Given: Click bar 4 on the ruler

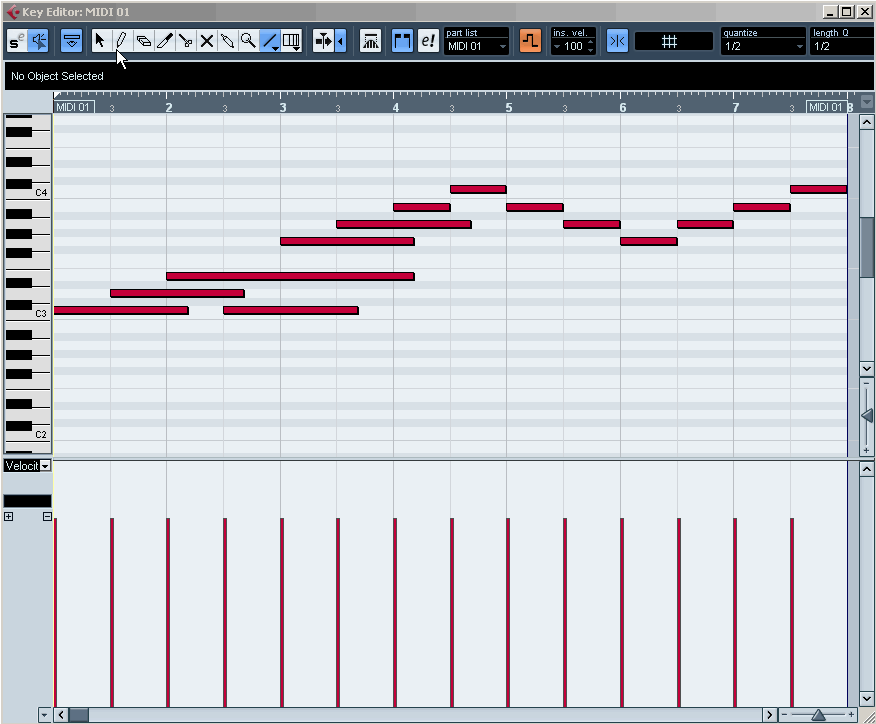Looking at the screenshot, I should click(396, 107).
